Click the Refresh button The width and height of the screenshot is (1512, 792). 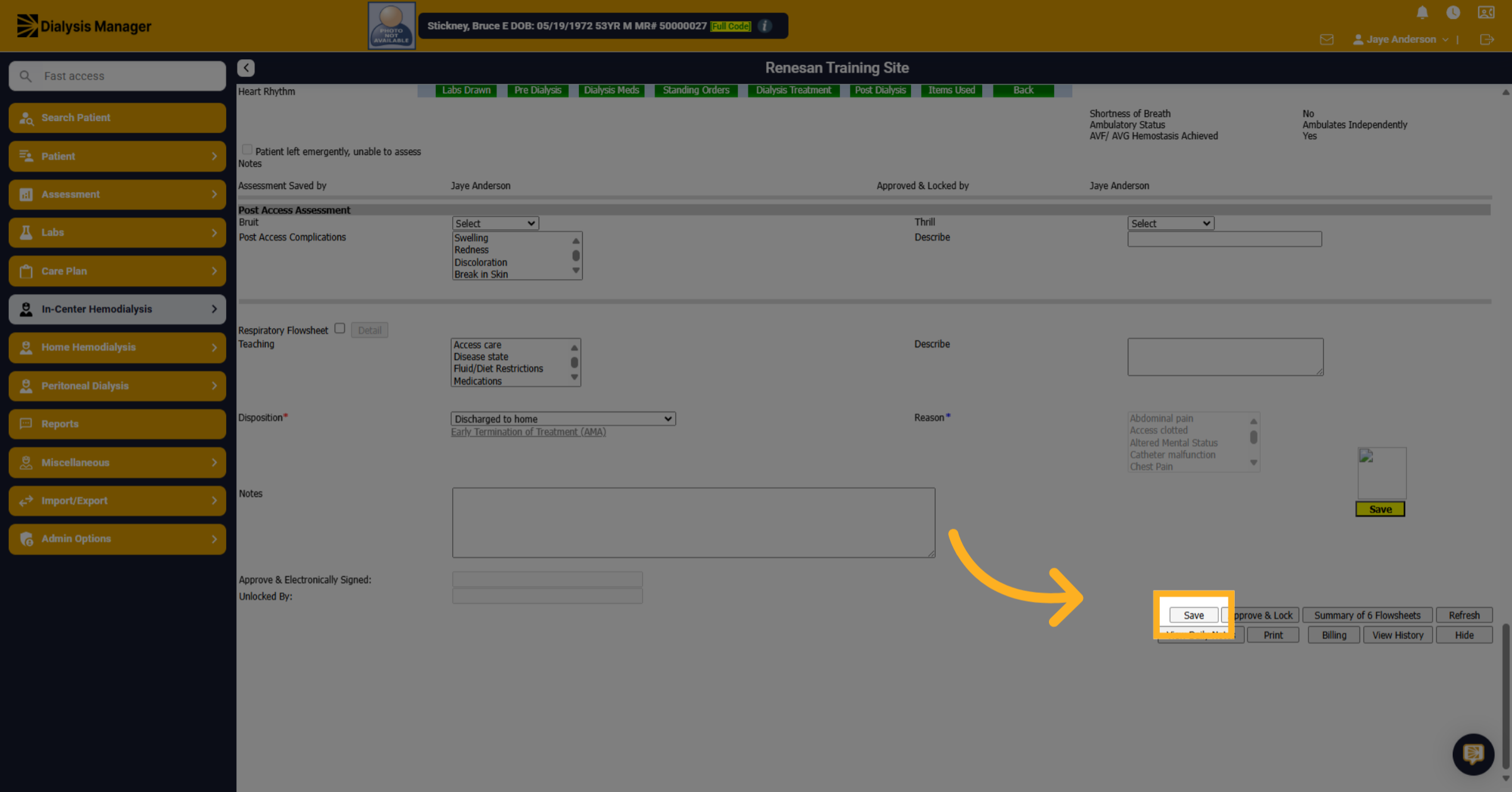(x=1464, y=616)
